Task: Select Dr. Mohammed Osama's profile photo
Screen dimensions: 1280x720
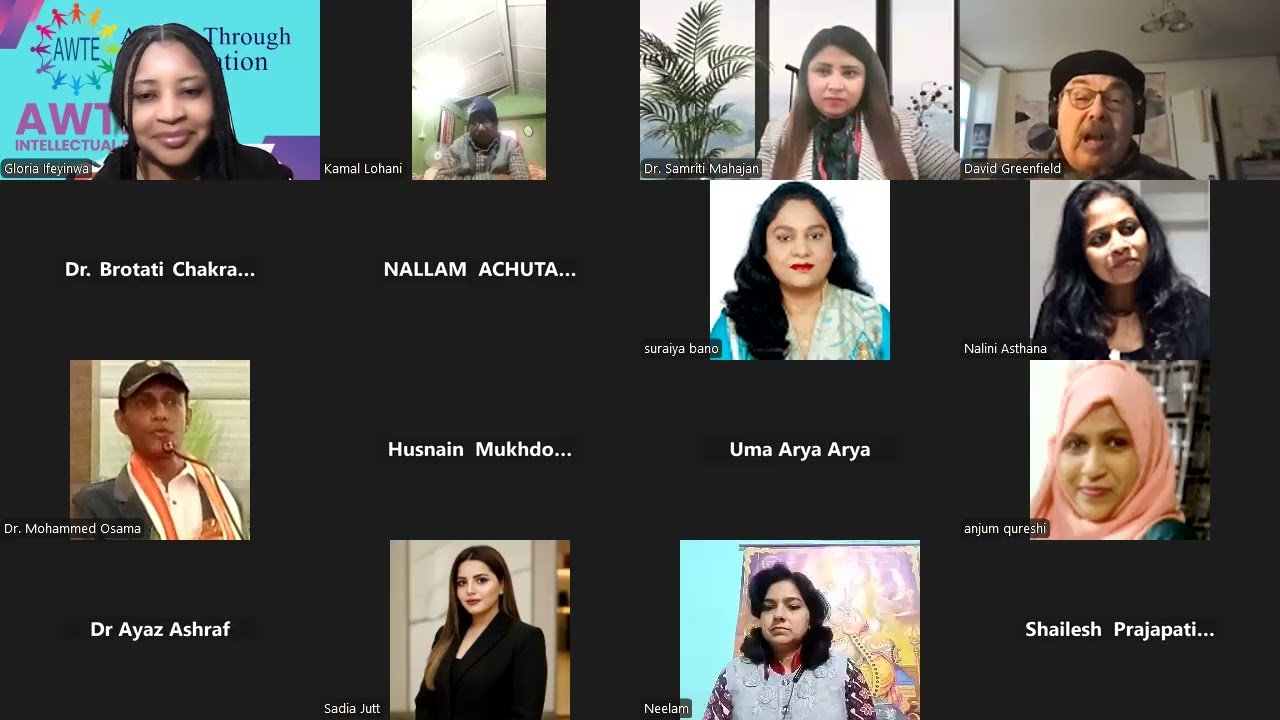Action: click(160, 450)
